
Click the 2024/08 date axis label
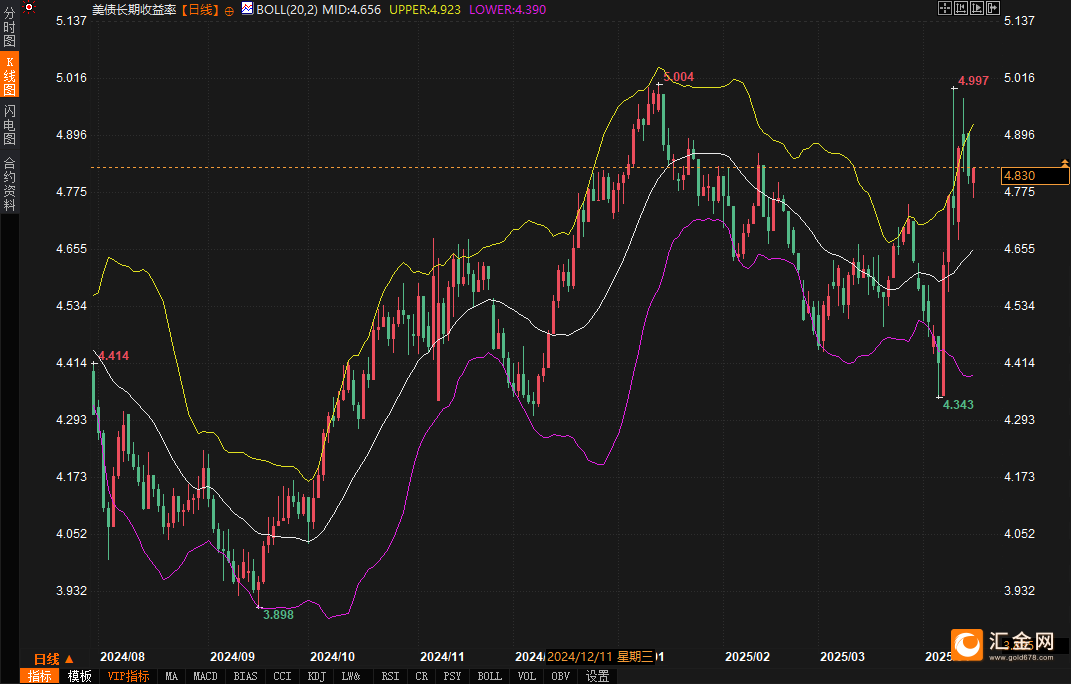[x=122, y=657]
